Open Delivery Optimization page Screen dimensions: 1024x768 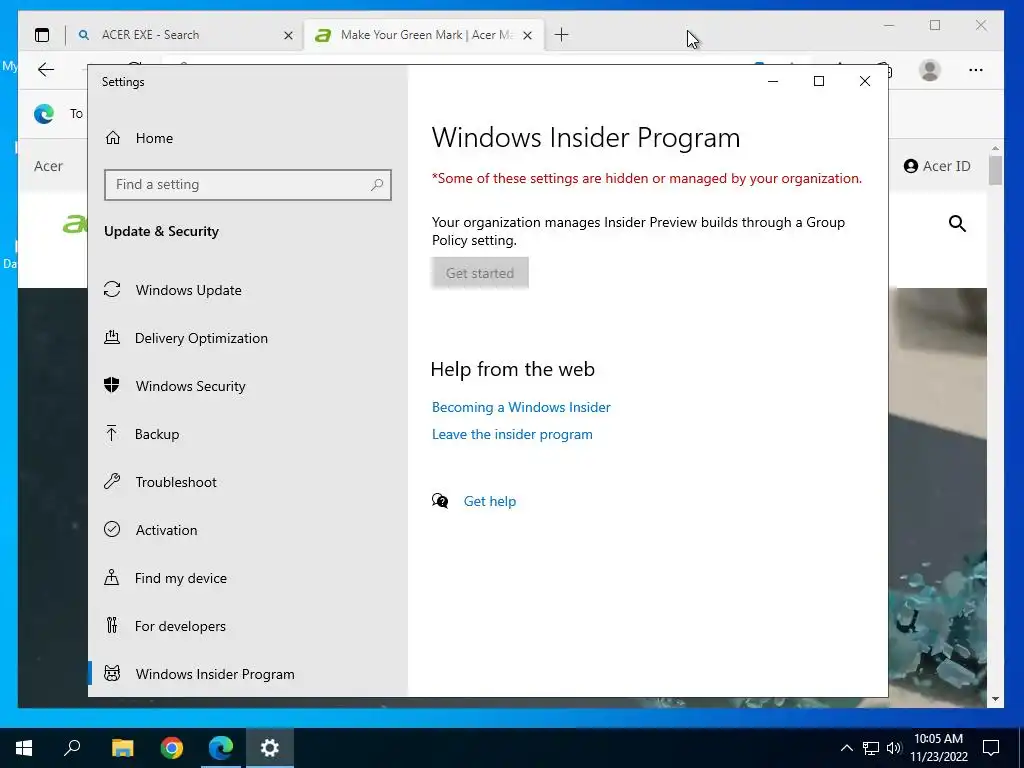coord(248,338)
